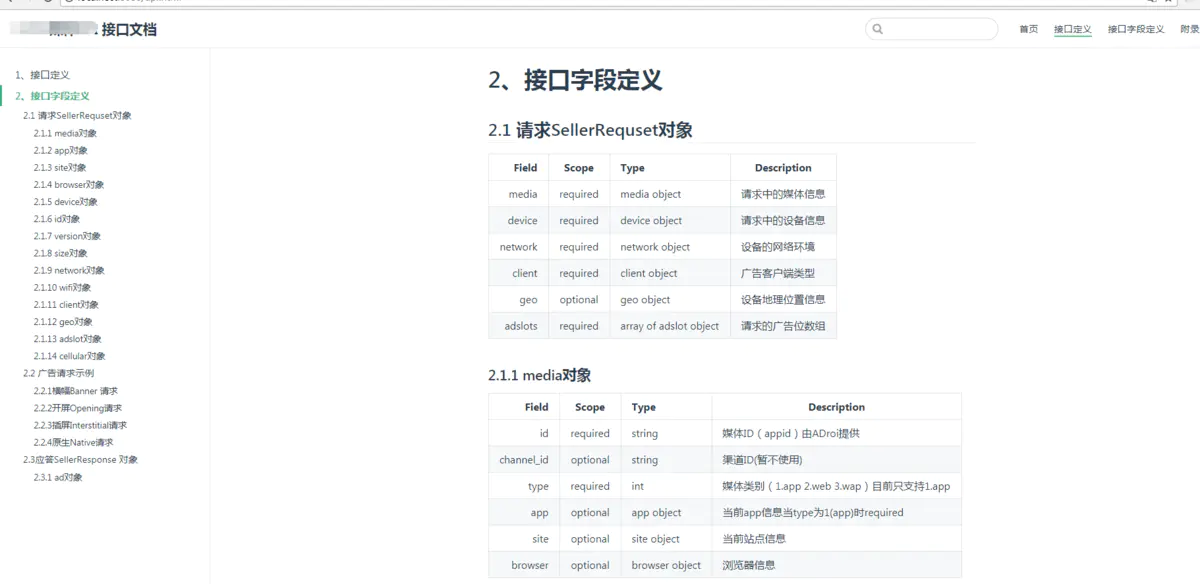The image size is (1200, 584).
Task: Open 2.1.1 media对象 from the sidebar
Action: click(67, 132)
